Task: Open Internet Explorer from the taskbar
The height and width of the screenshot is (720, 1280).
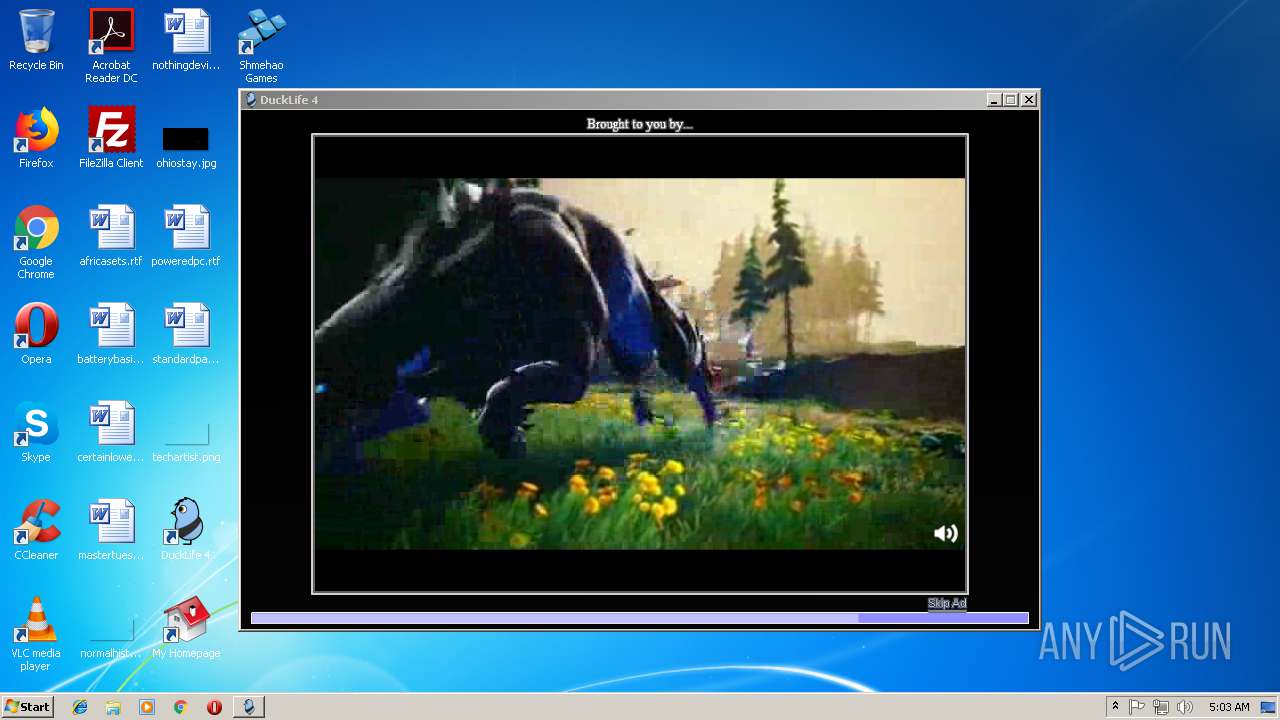Action: 80,707
